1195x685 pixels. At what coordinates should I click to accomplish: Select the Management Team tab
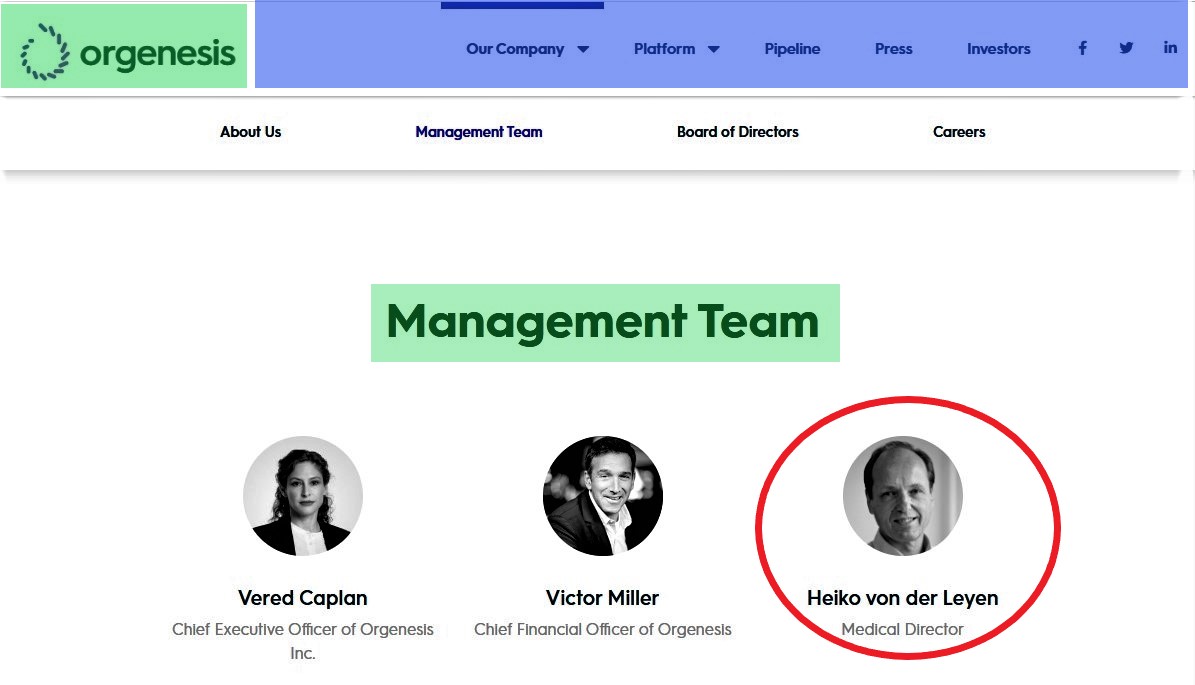tap(479, 132)
